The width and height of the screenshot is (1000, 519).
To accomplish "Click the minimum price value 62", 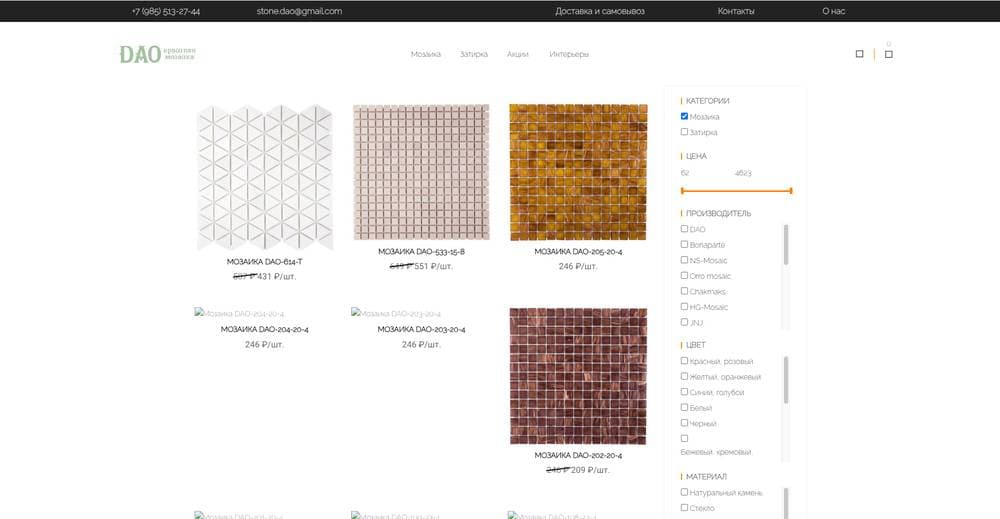I will click(685, 173).
